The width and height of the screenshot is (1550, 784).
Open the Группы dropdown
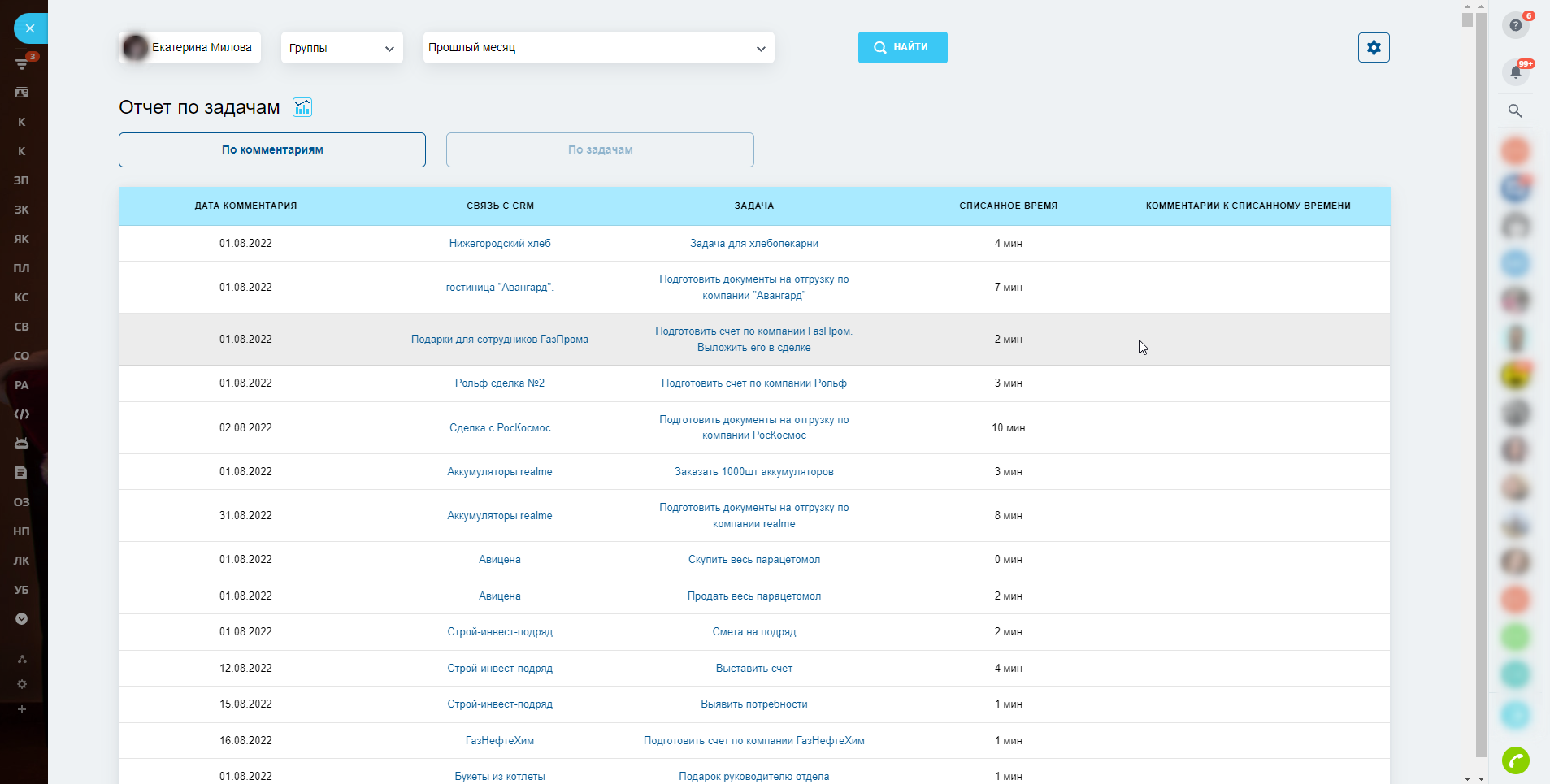[x=341, y=48]
